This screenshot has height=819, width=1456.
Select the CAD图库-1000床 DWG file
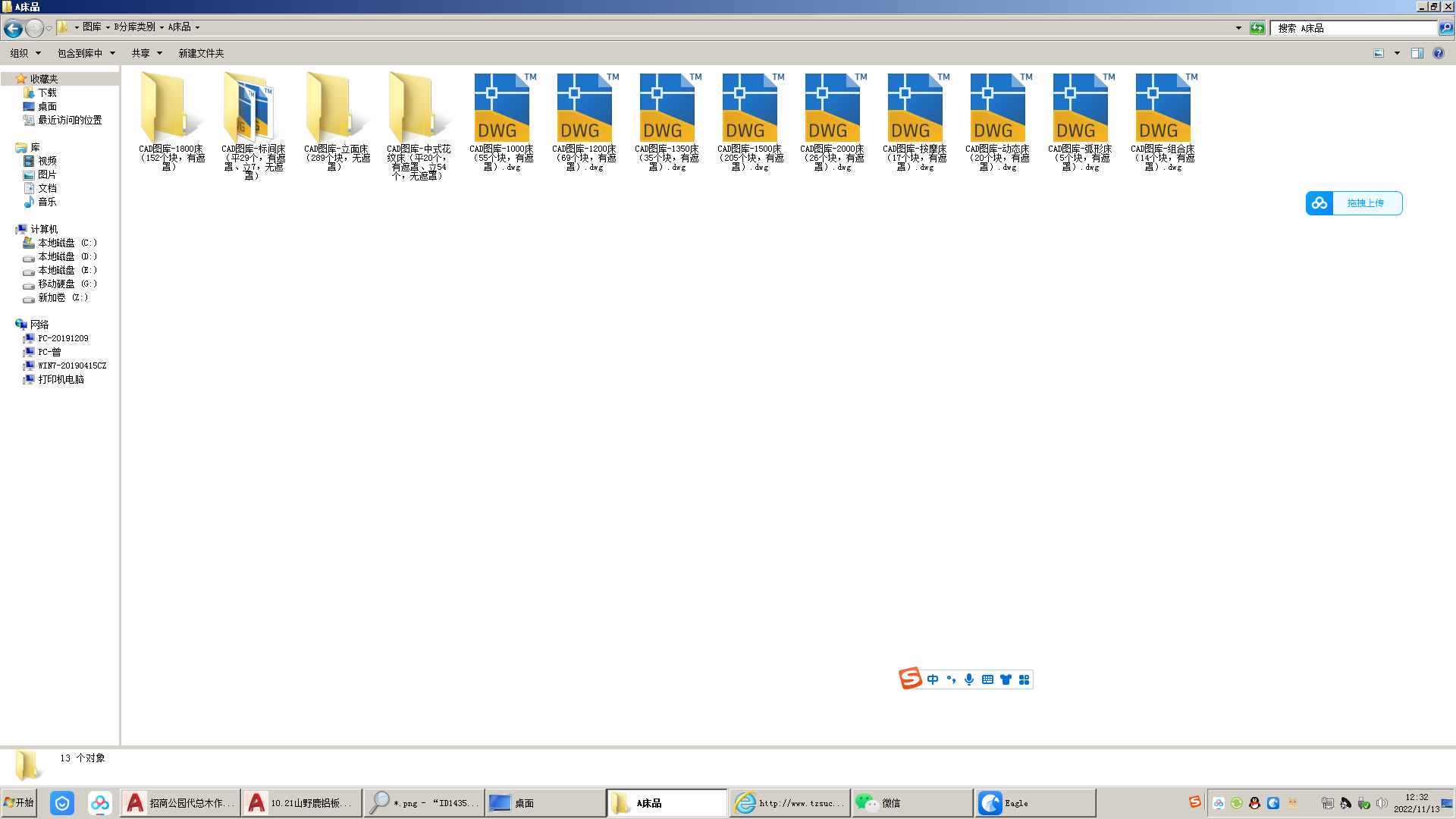click(x=502, y=121)
